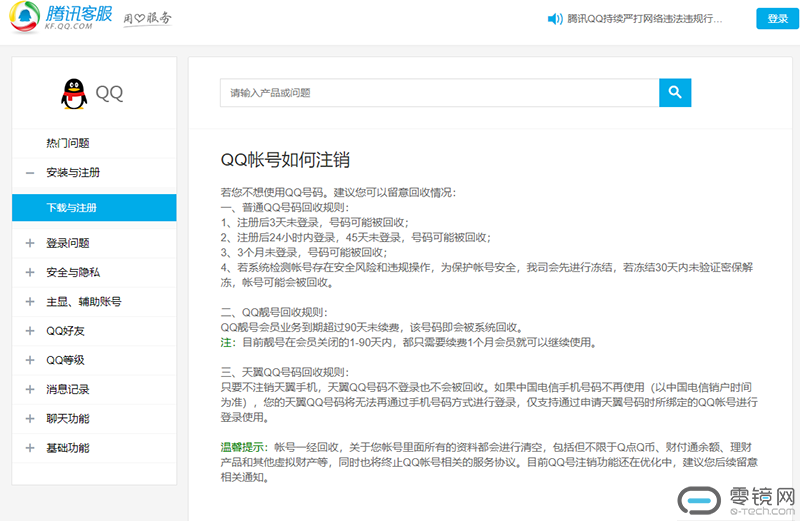Select 安装与注册 menu label
Image resolution: width=800 pixels, height=521 pixels.
[x=73, y=172]
